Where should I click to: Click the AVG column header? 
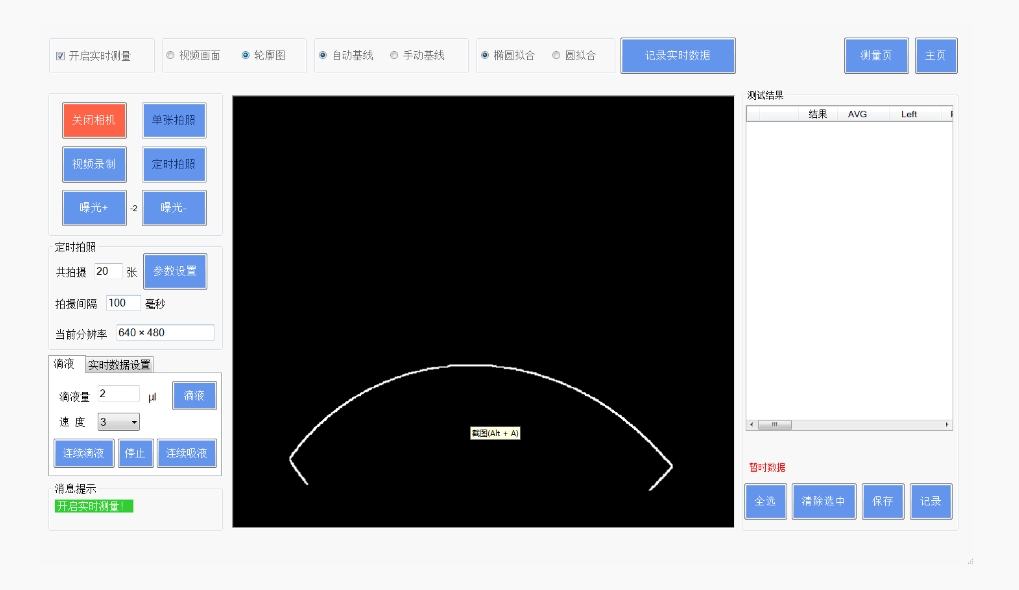[x=857, y=114]
